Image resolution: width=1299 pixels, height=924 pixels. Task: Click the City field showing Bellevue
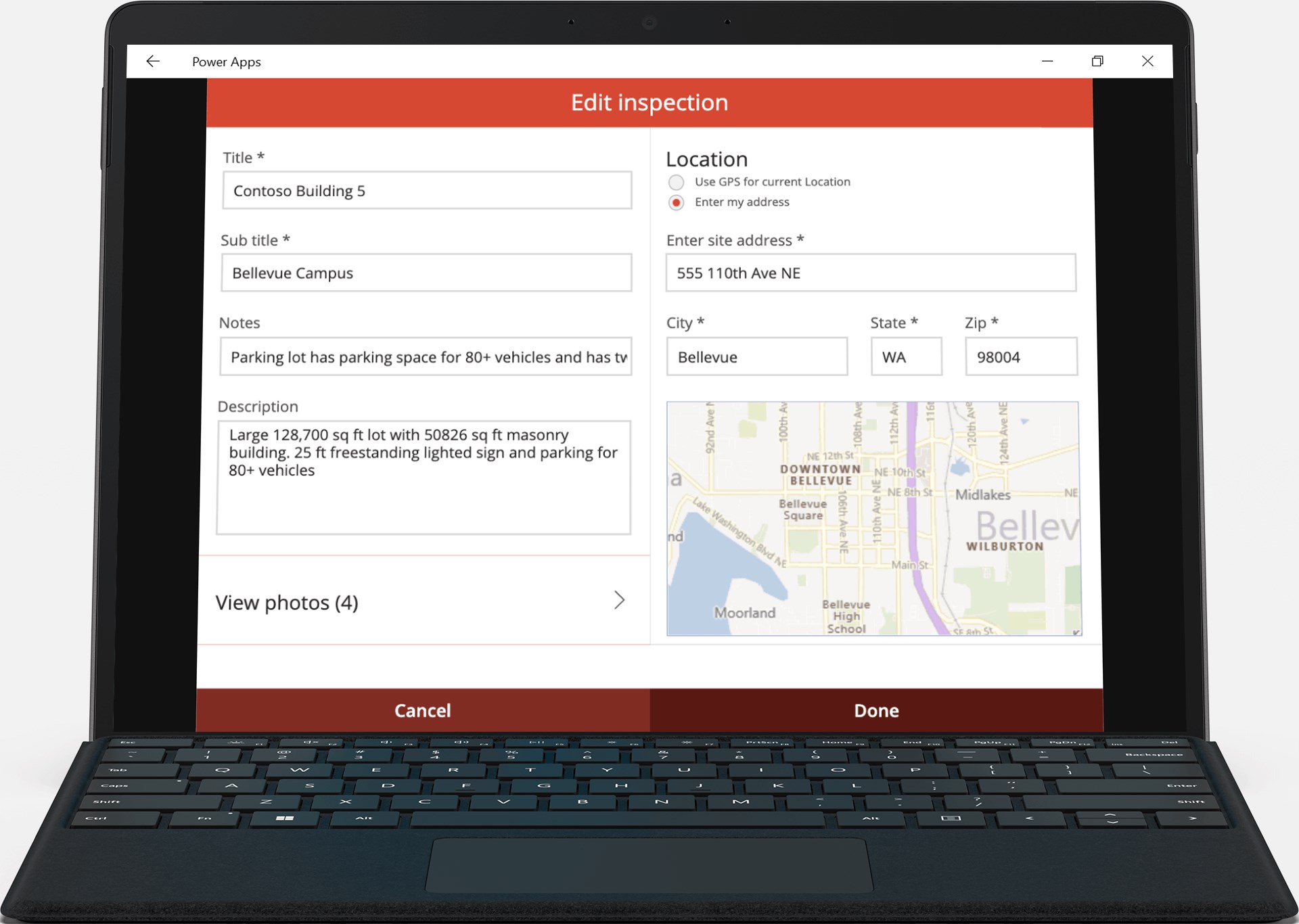click(756, 356)
